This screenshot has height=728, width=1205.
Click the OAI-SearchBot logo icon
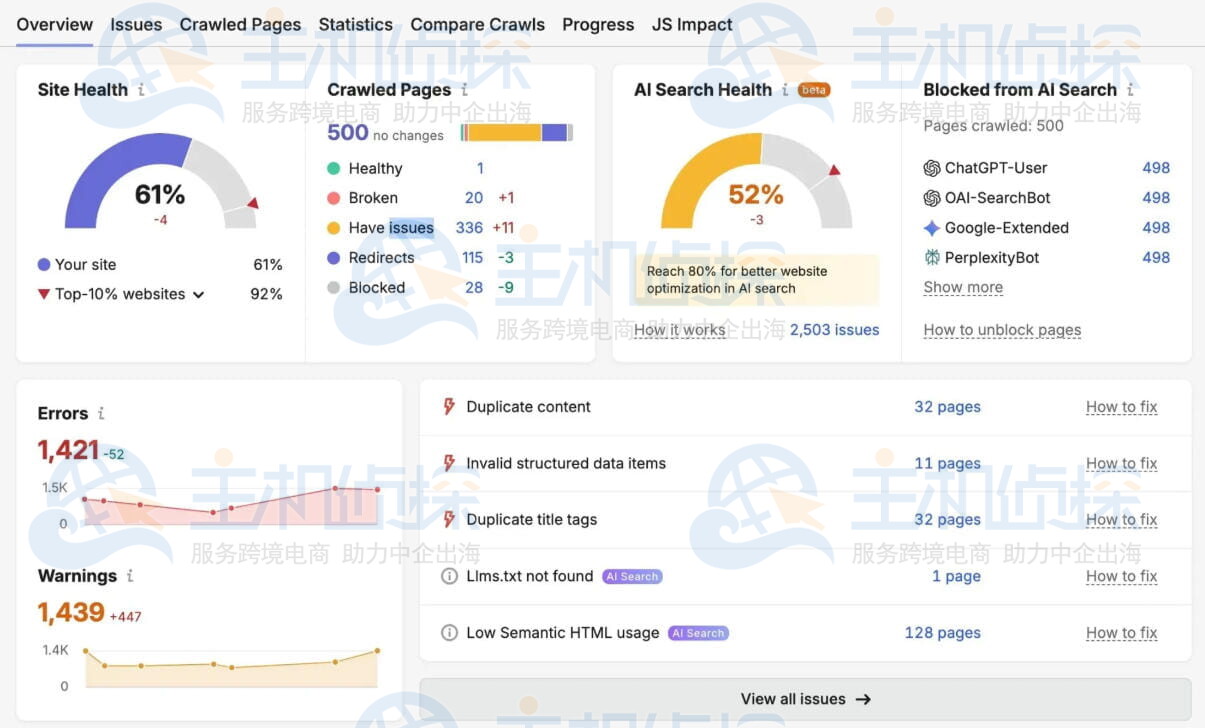pyautogui.click(x=932, y=198)
